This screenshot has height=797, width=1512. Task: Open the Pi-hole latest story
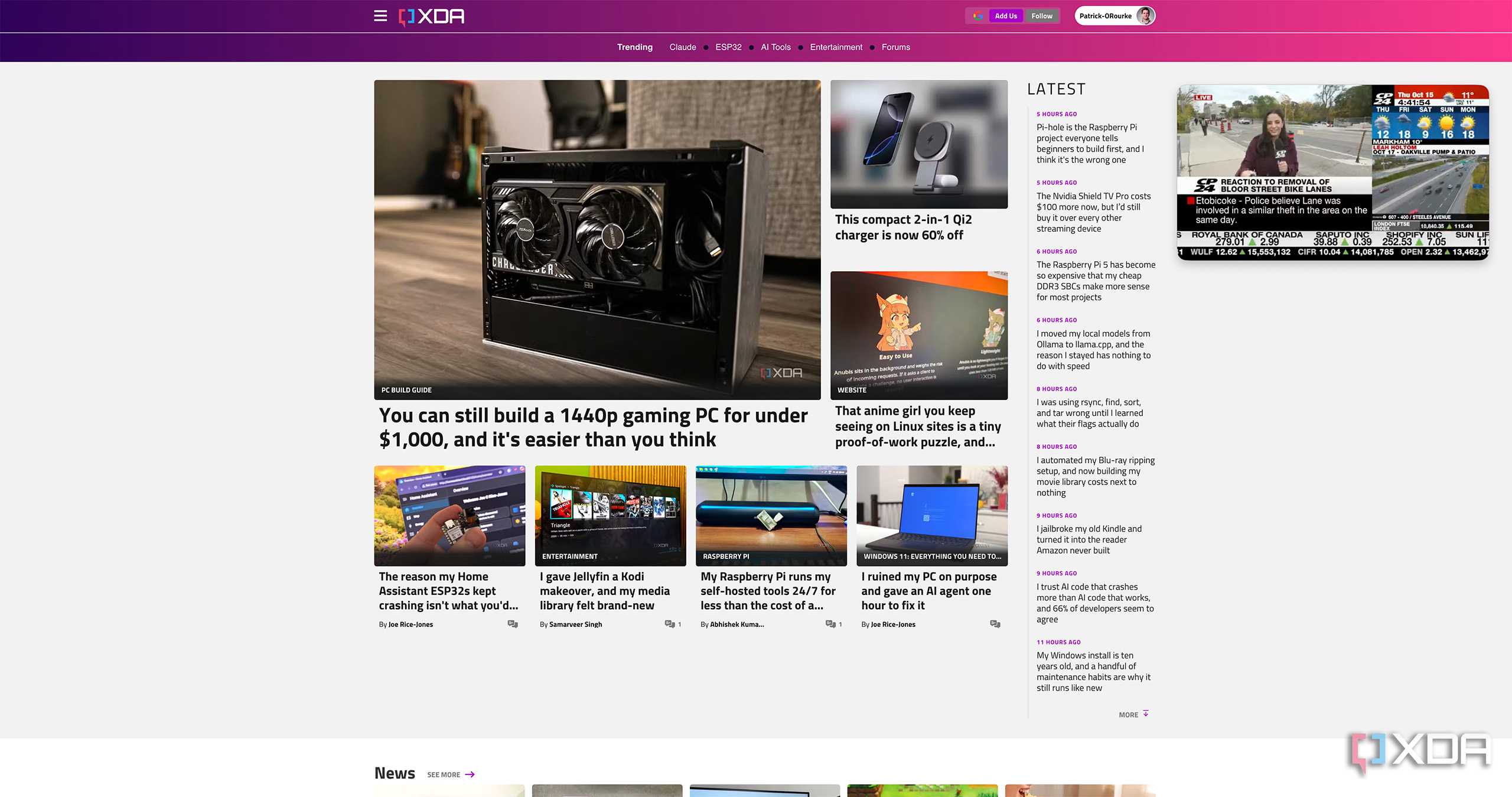[x=1090, y=144]
